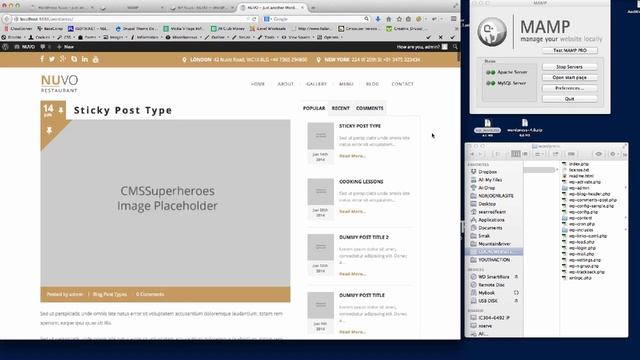The width and height of the screenshot is (640, 360).
Task: Click Finder share icon in toolbar
Action: click(x=556, y=154)
